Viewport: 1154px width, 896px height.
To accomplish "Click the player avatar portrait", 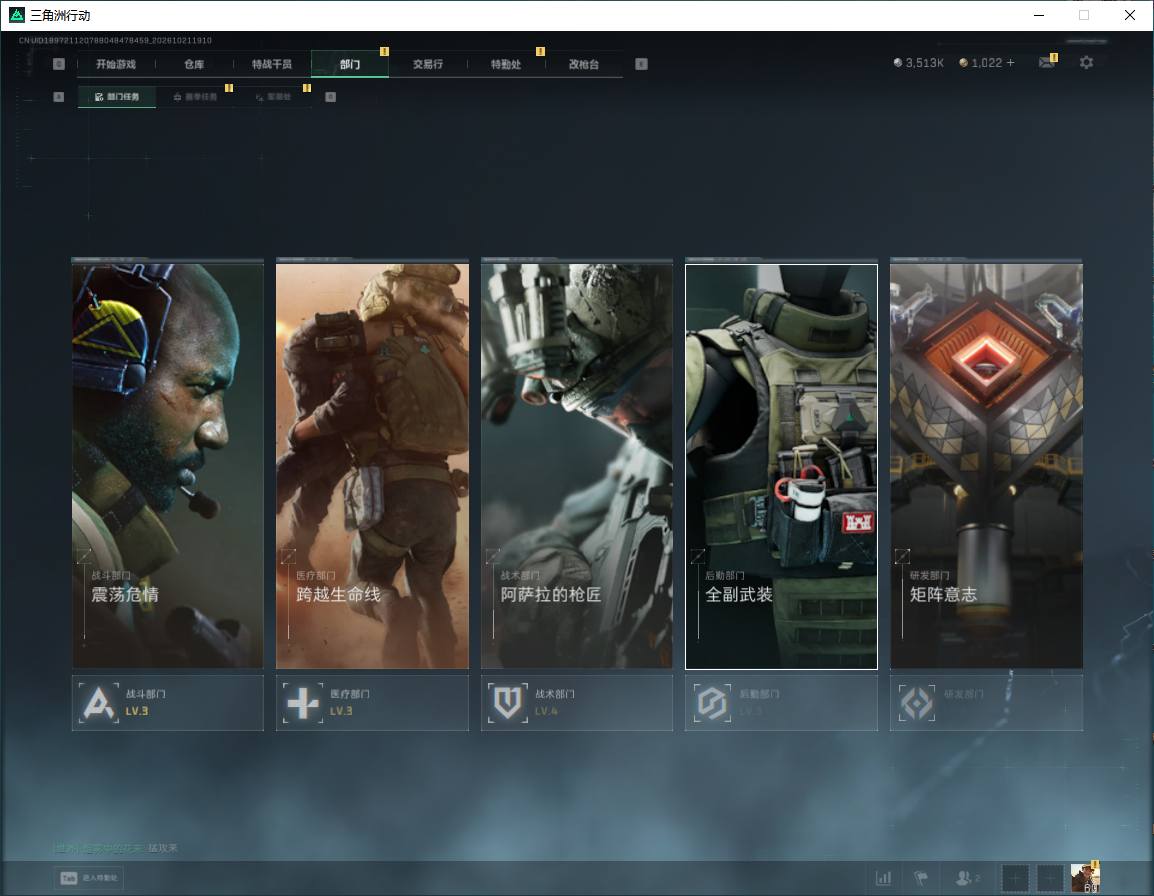I will pyautogui.click(x=1085, y=878).
